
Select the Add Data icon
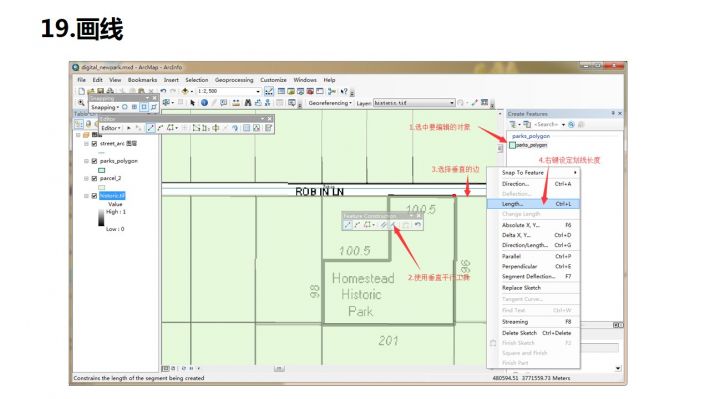tap(185, 91)
